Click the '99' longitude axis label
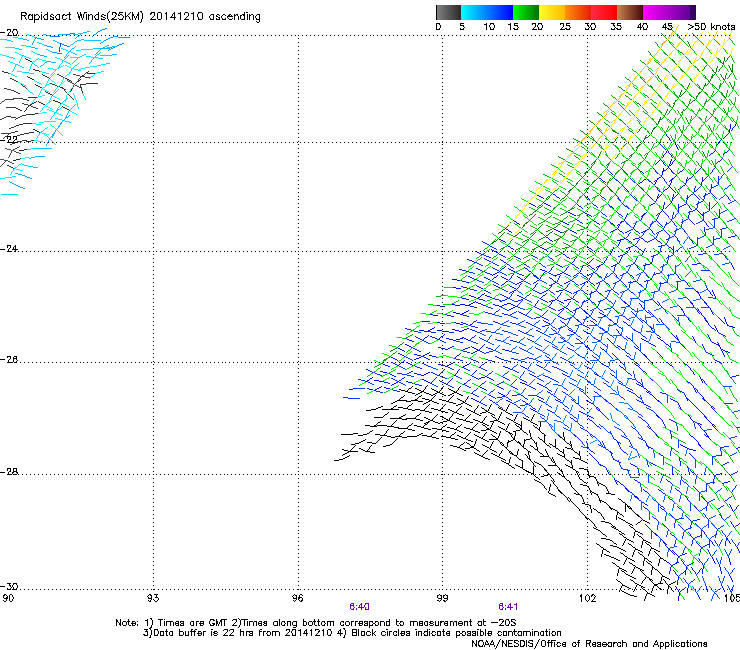The width and height of the screenshot is (740, 650). pyautogui.click(x=442, y=599)
